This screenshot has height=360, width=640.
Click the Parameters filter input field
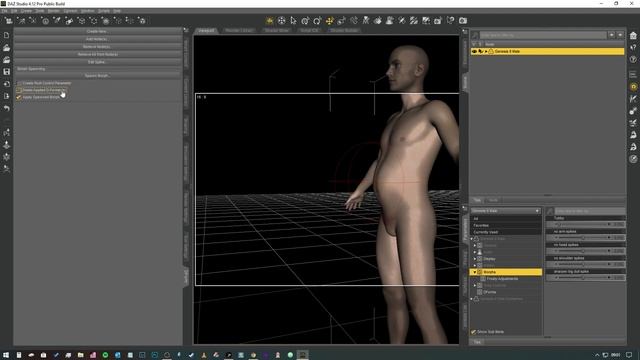(x=589, y=211)
